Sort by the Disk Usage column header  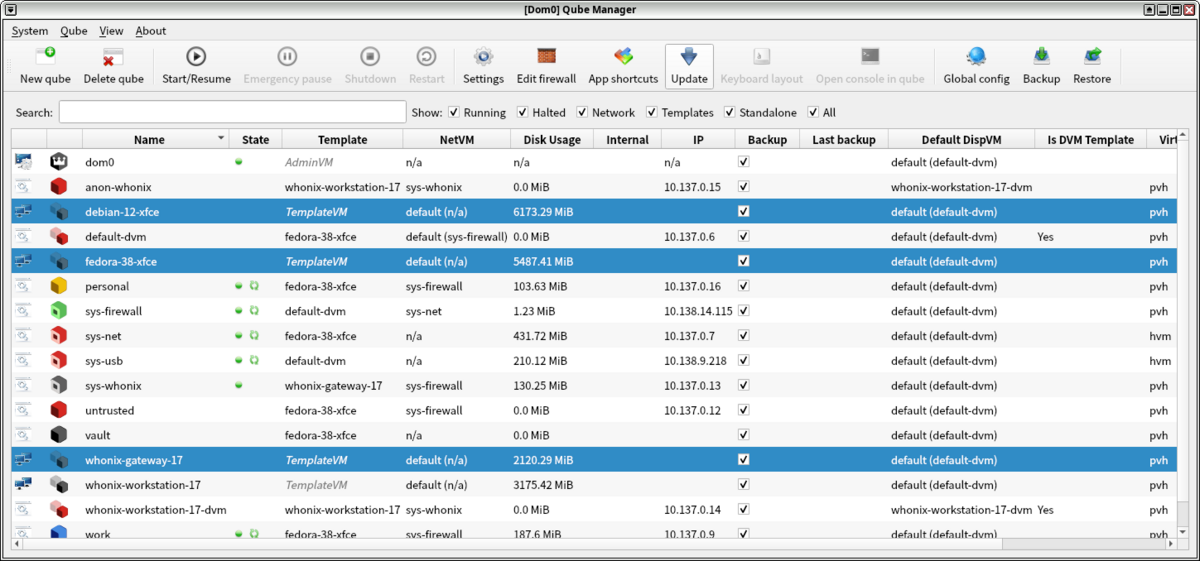coord(552,140)
